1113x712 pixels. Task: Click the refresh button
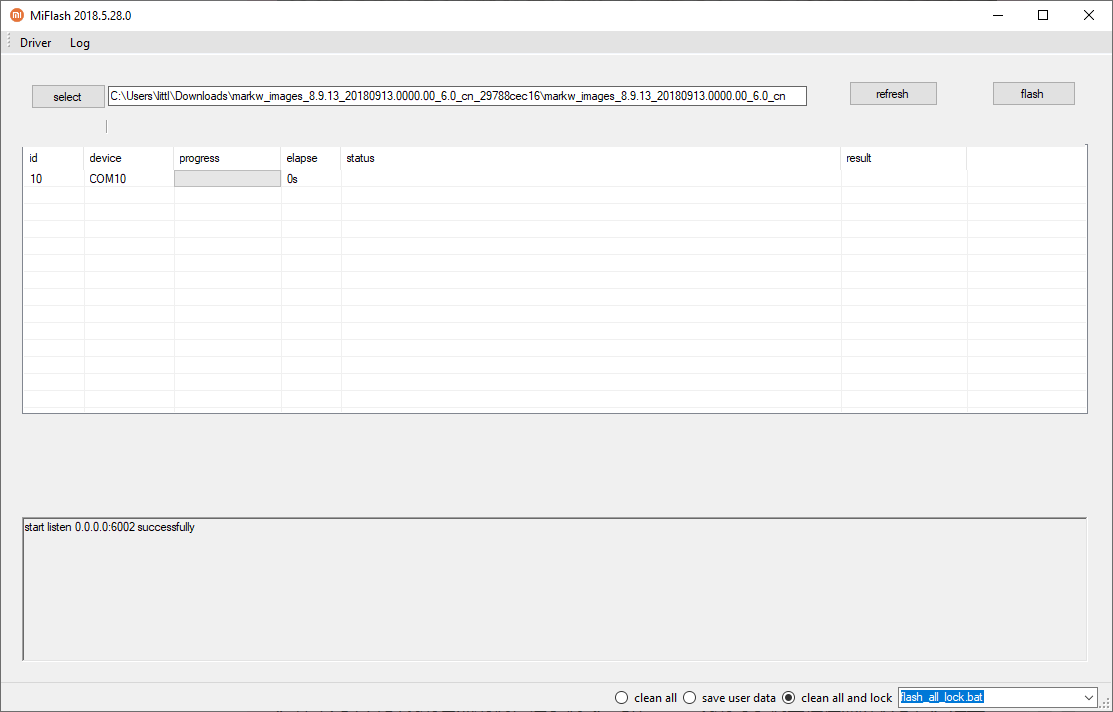pyautogui.click(x=893, y=94)
